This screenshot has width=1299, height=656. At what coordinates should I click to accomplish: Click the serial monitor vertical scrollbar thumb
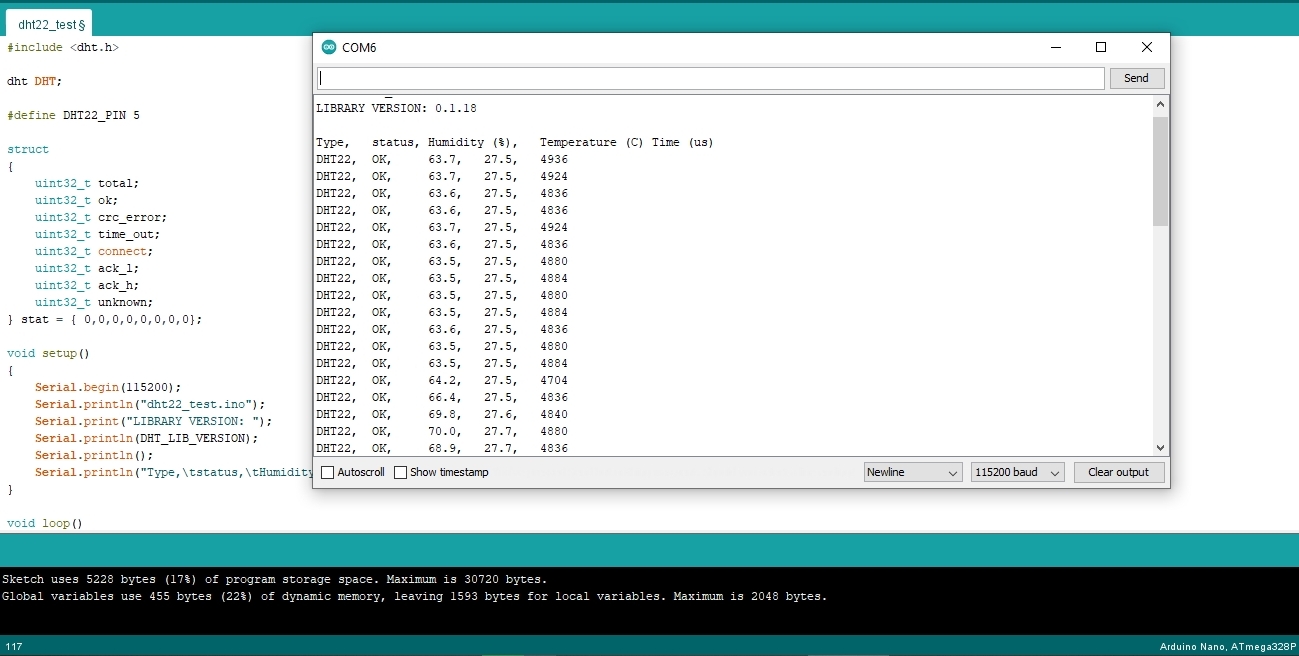click(x=1160, y=170)
